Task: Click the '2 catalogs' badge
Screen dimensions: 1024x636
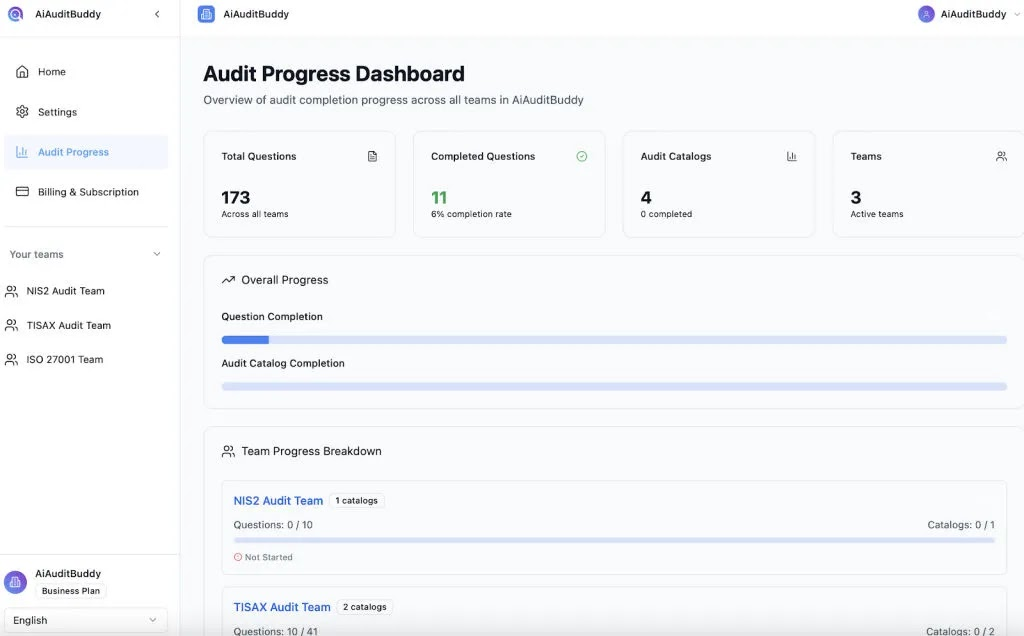Action: [365, 607]
